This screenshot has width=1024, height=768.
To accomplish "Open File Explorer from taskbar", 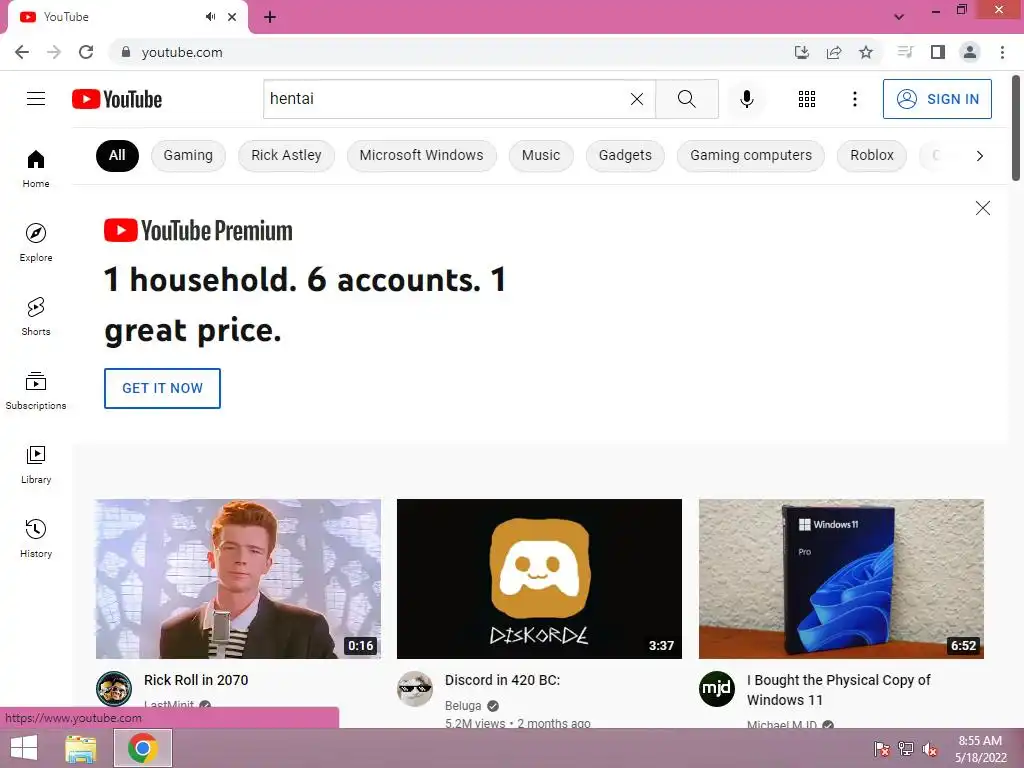I will click(x=81, y=748).
